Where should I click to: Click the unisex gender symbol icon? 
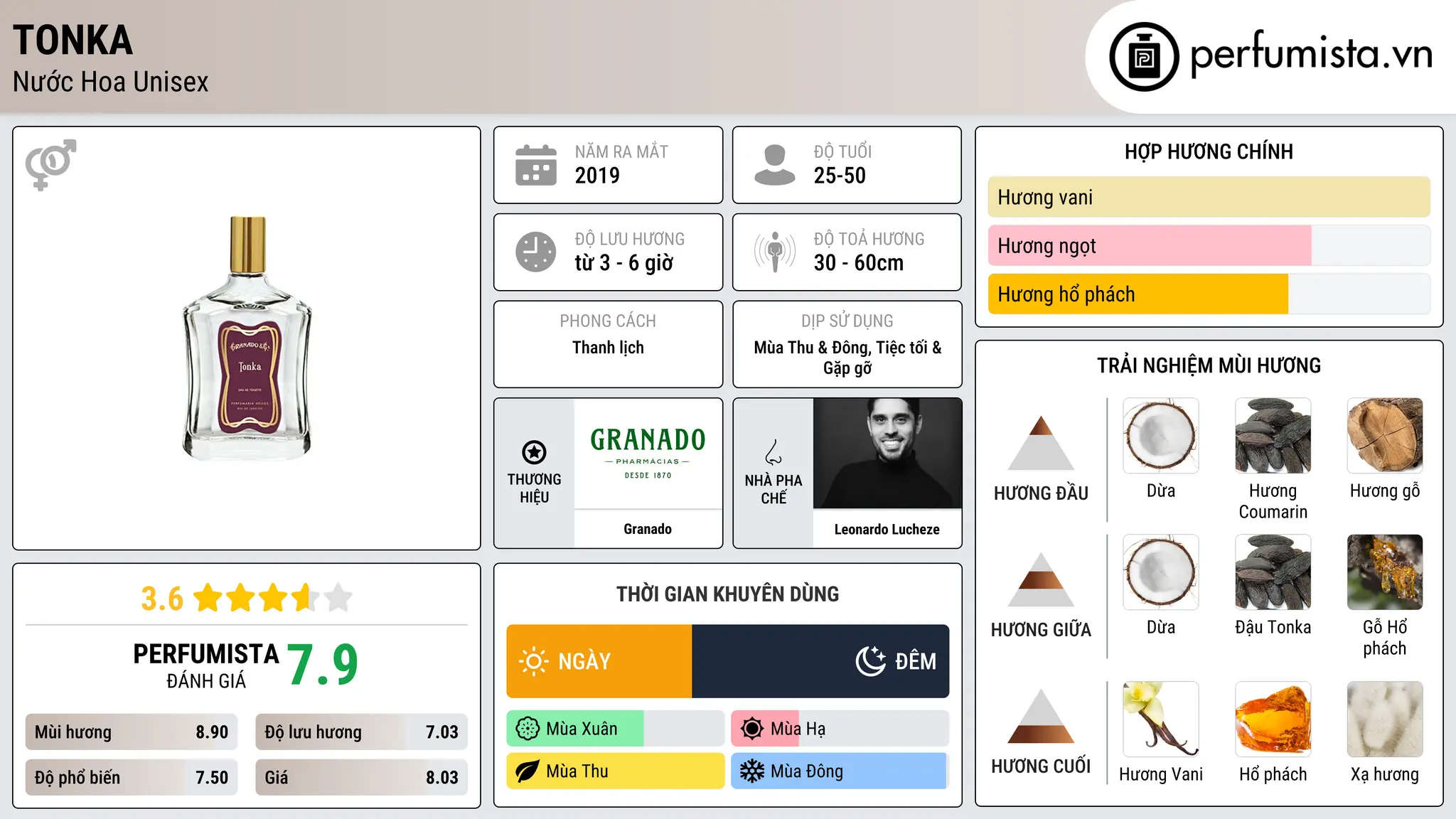point(50,164)
